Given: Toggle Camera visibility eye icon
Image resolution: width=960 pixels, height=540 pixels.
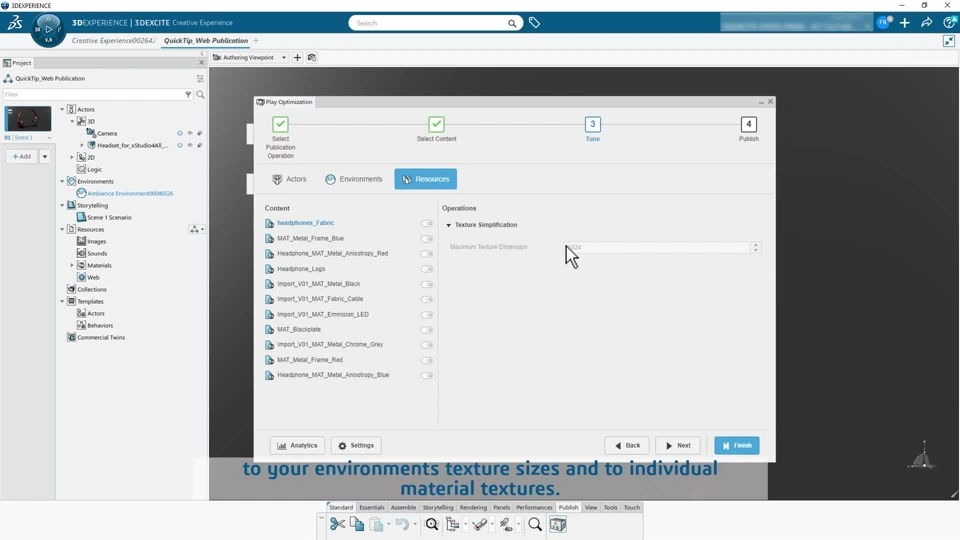Looking at the screenshot, I should pos(190,133).
